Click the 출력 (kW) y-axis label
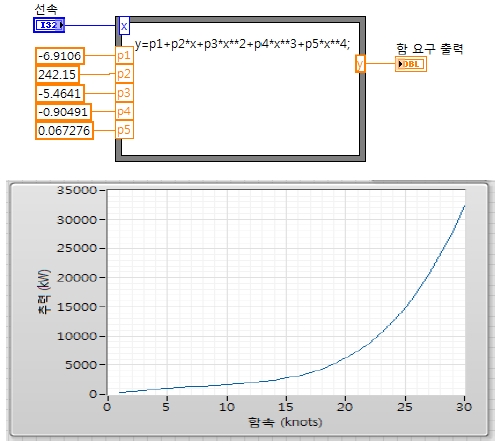The image size is (501, 444). (44, 292)
